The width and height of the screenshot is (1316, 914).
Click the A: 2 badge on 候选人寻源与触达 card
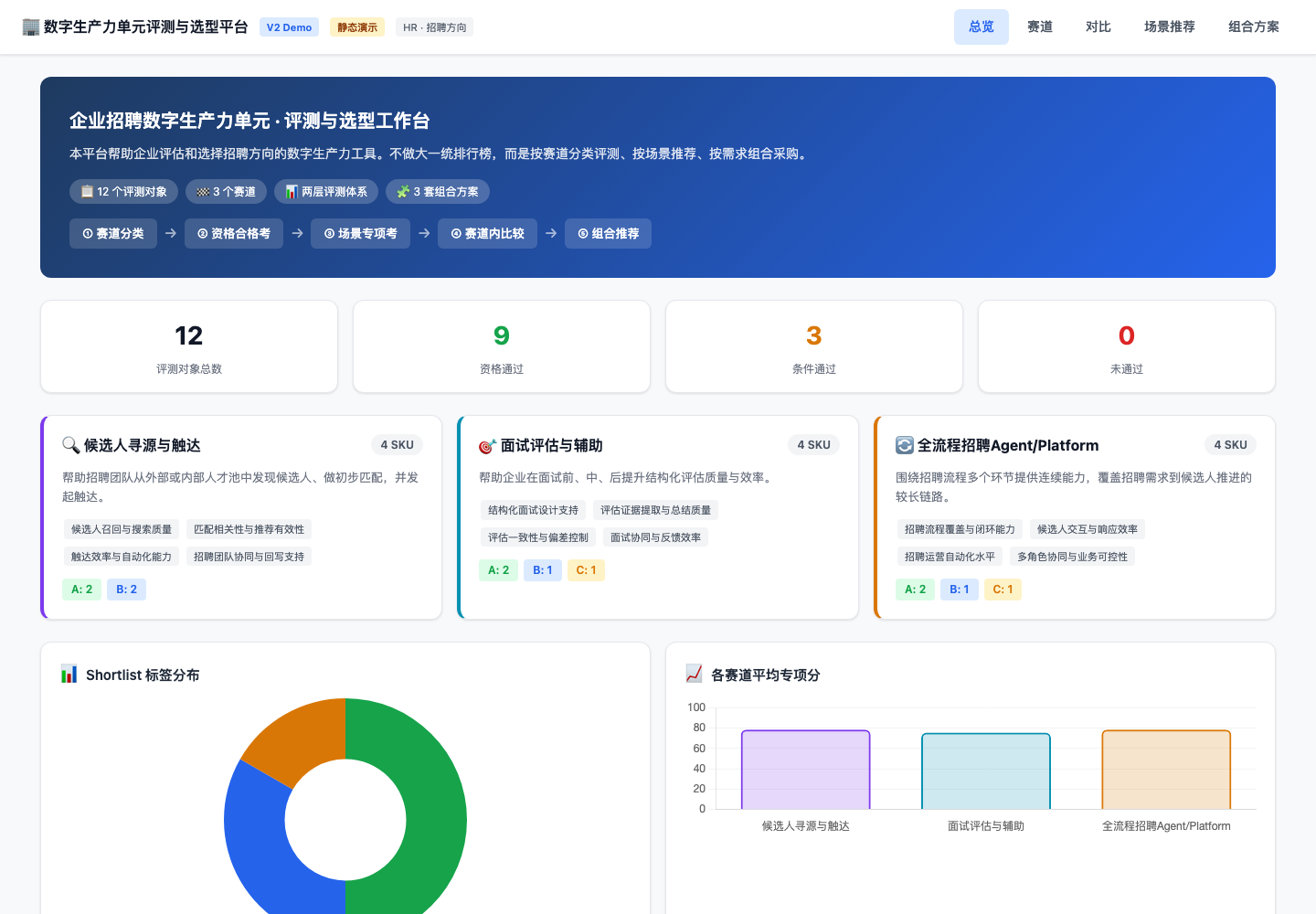click(x=82, y=590)
